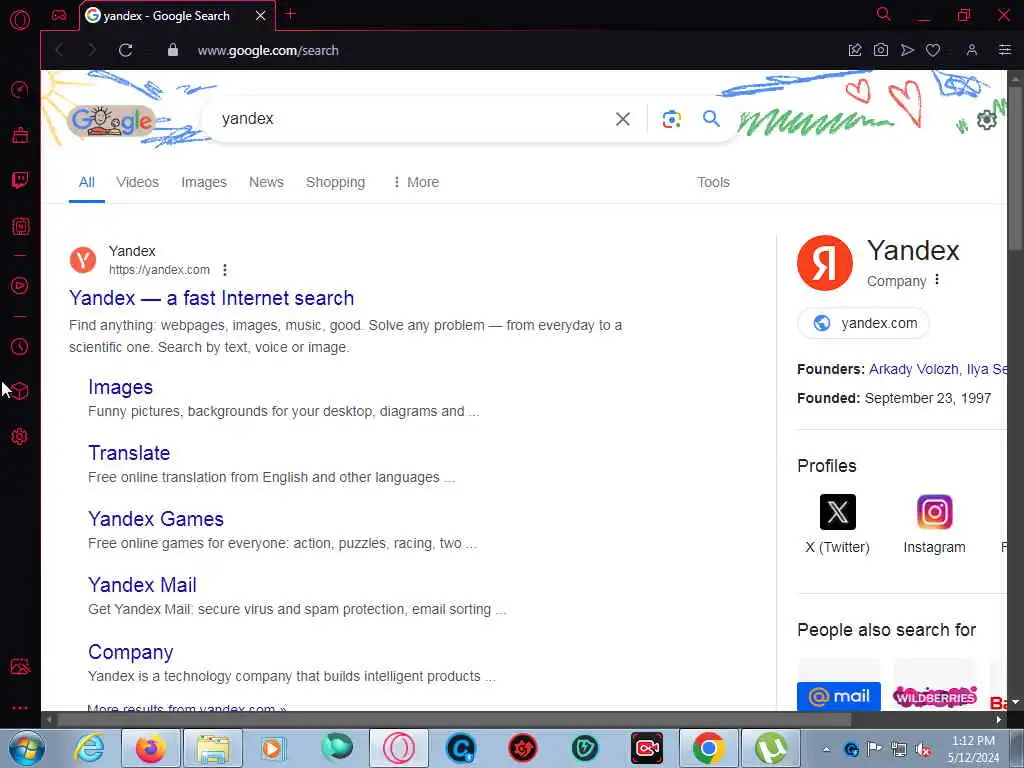Reload the current page
The image size is (1024, 768).
[125, 50]
